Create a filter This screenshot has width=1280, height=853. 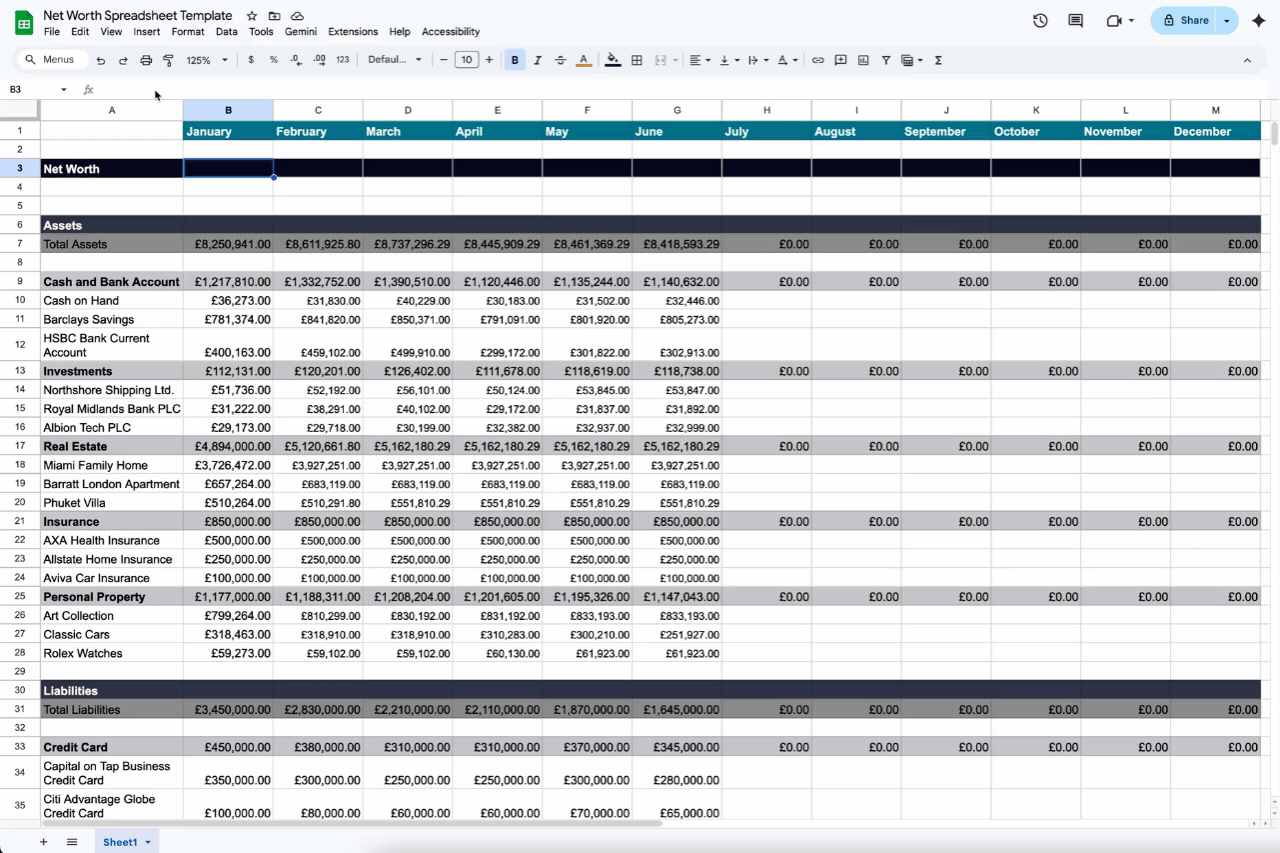click(x=886, y=60)
